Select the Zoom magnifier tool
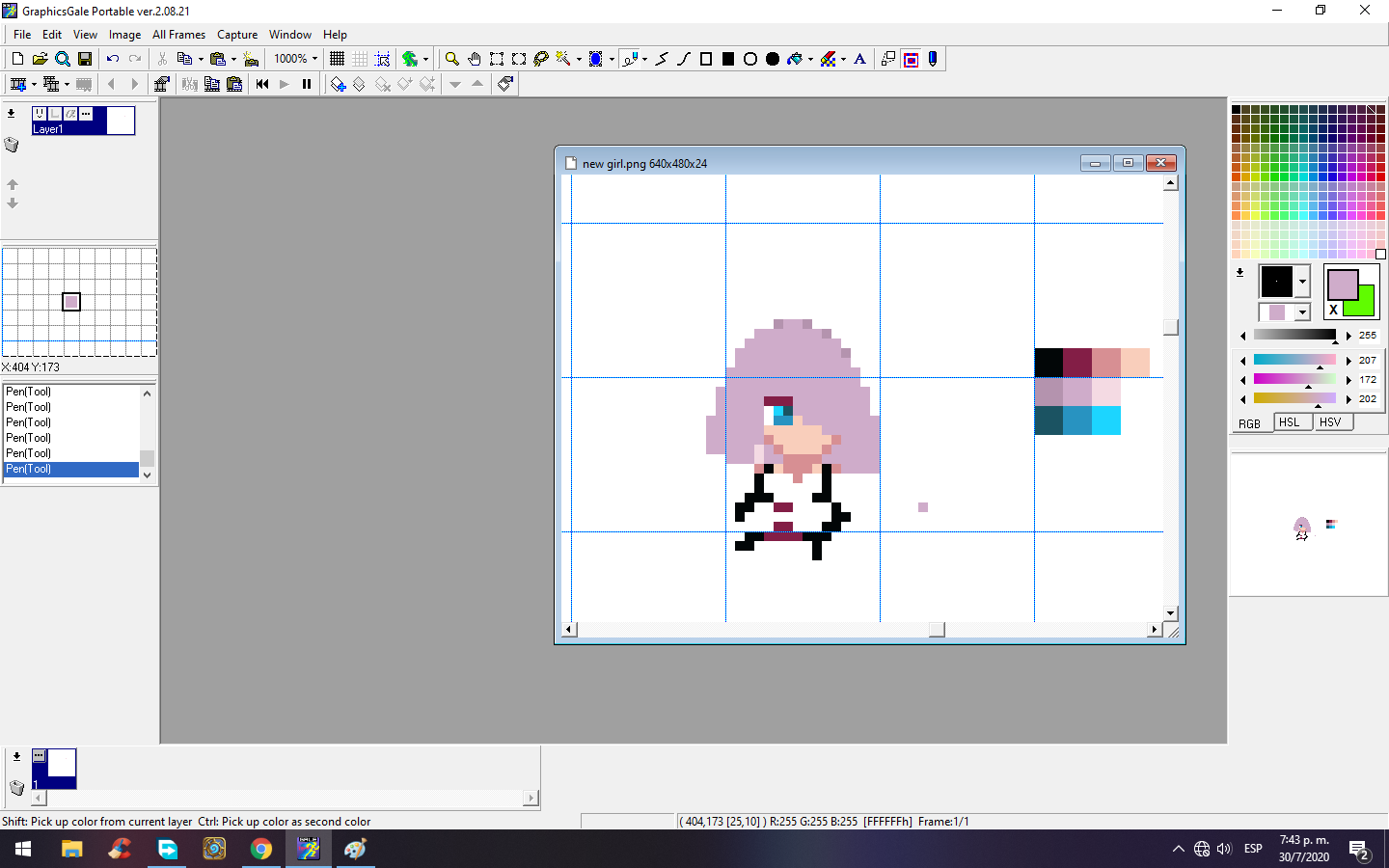The height and width of the screenshot is (868, 1389). coord(451,59)
